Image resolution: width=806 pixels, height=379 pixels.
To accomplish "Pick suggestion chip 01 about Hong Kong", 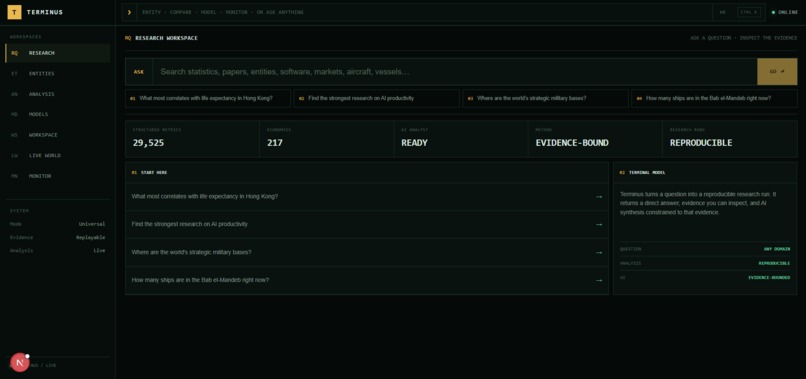I will click(x=208, y=98).
